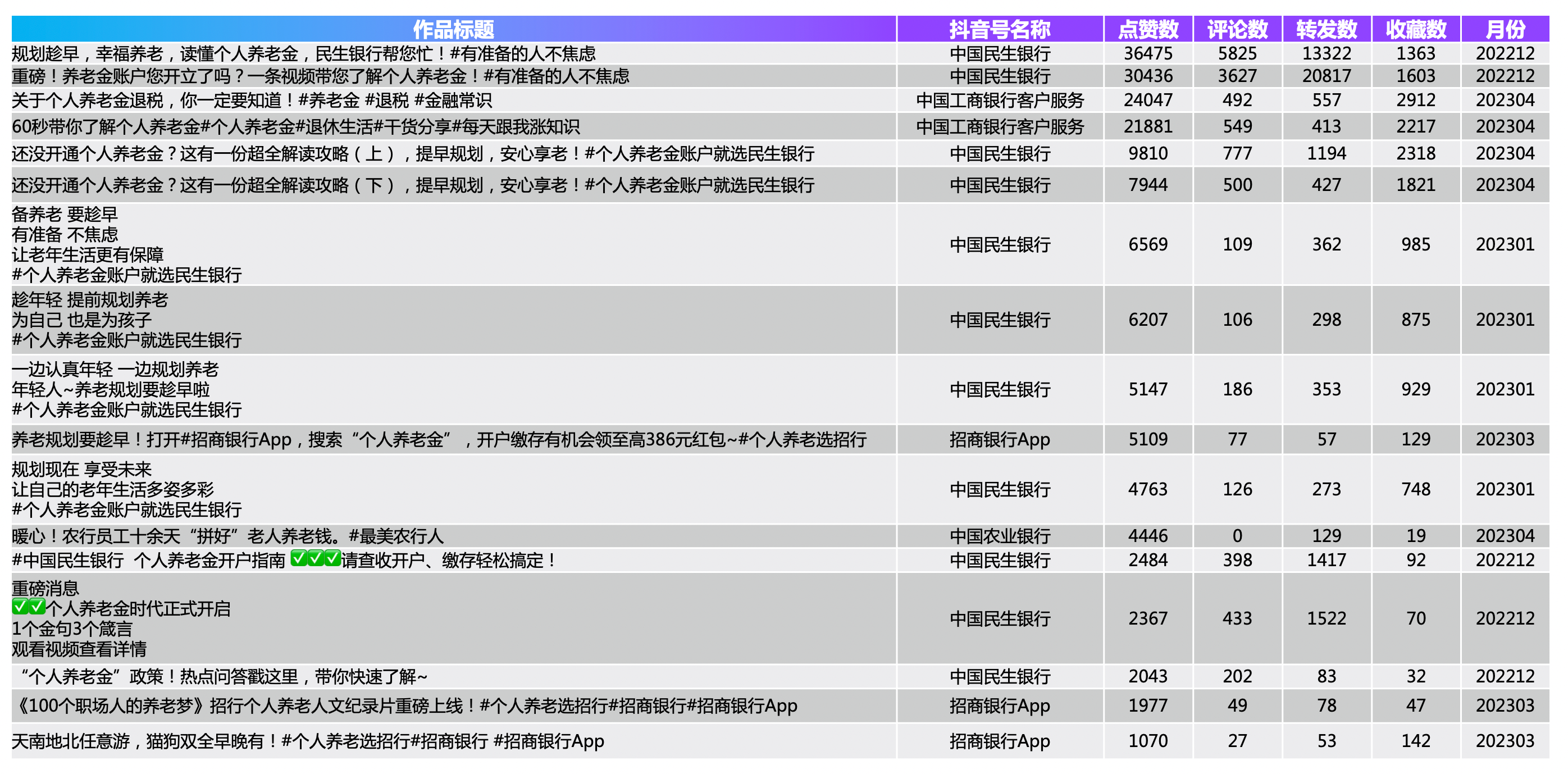This screenshot has width=1568, height=774.
Task: Click the 转发数 column header
Action: (1327, 29)
